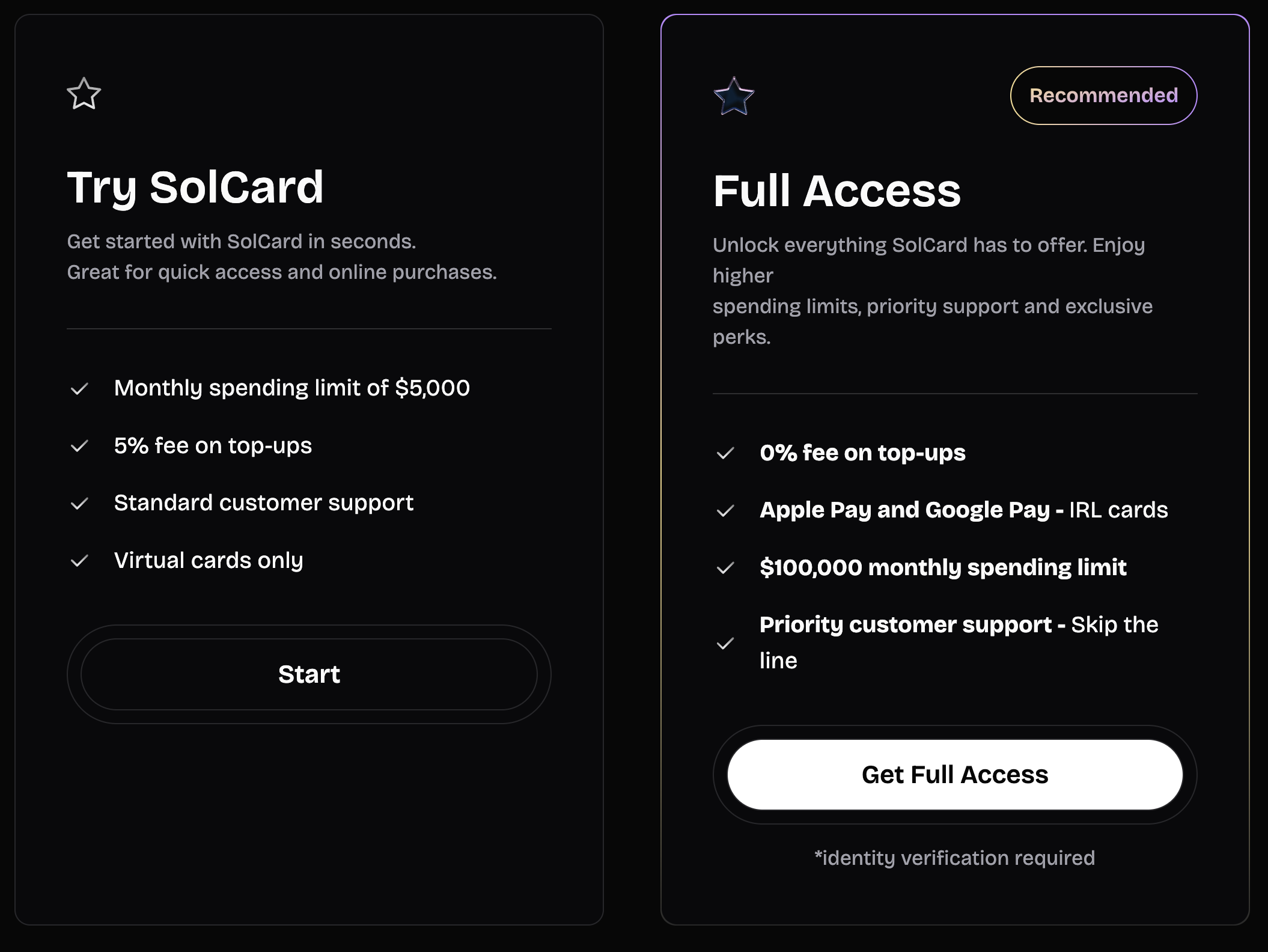Screen dimensions: 1268x952
Task: Click checkmark next to Priority customer support
Action: point(725,643)
